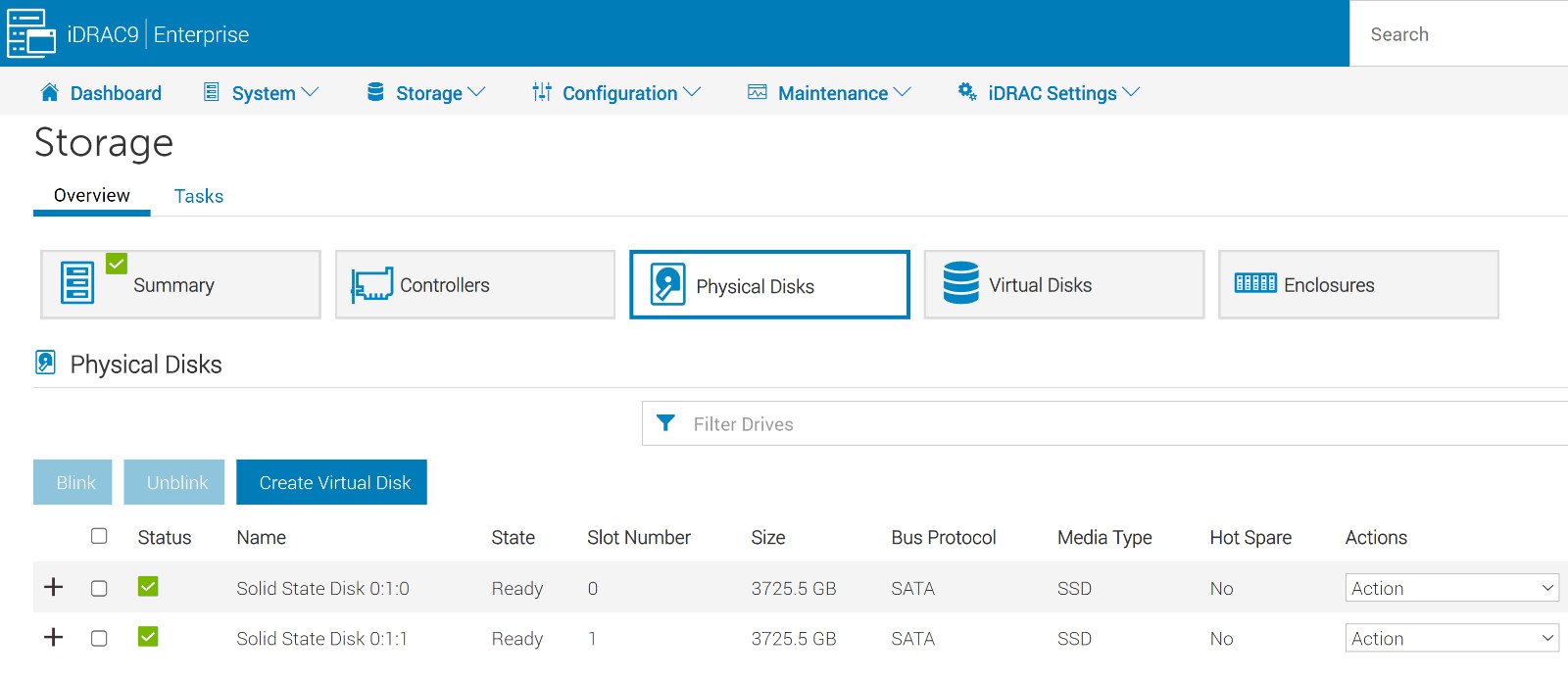Check the box for Solid State Disk 0:1:0
This screenshot has height=682, width=1568.
click(x=99, y=588)
